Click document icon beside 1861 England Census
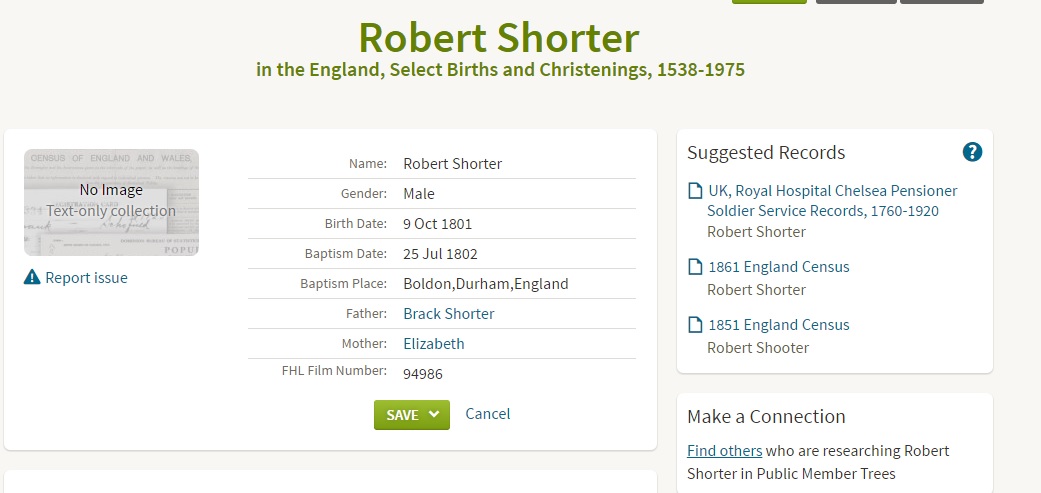The height and width of the screenshot is (493, 1041). (695, 267)
